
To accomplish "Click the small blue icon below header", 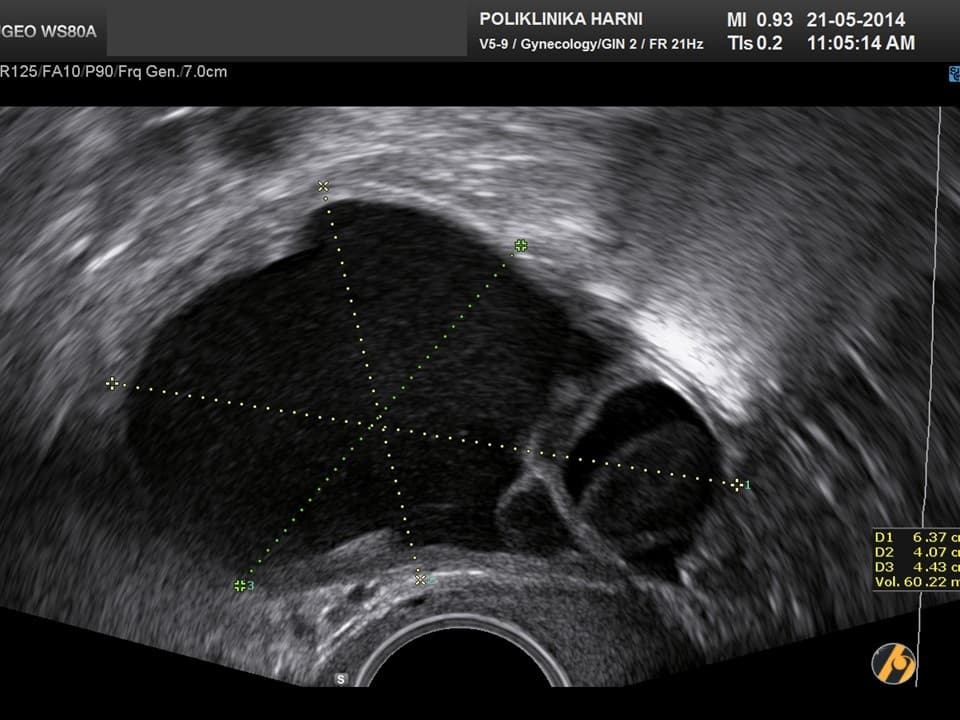I will pyautogui.click(x=953, y=73).
